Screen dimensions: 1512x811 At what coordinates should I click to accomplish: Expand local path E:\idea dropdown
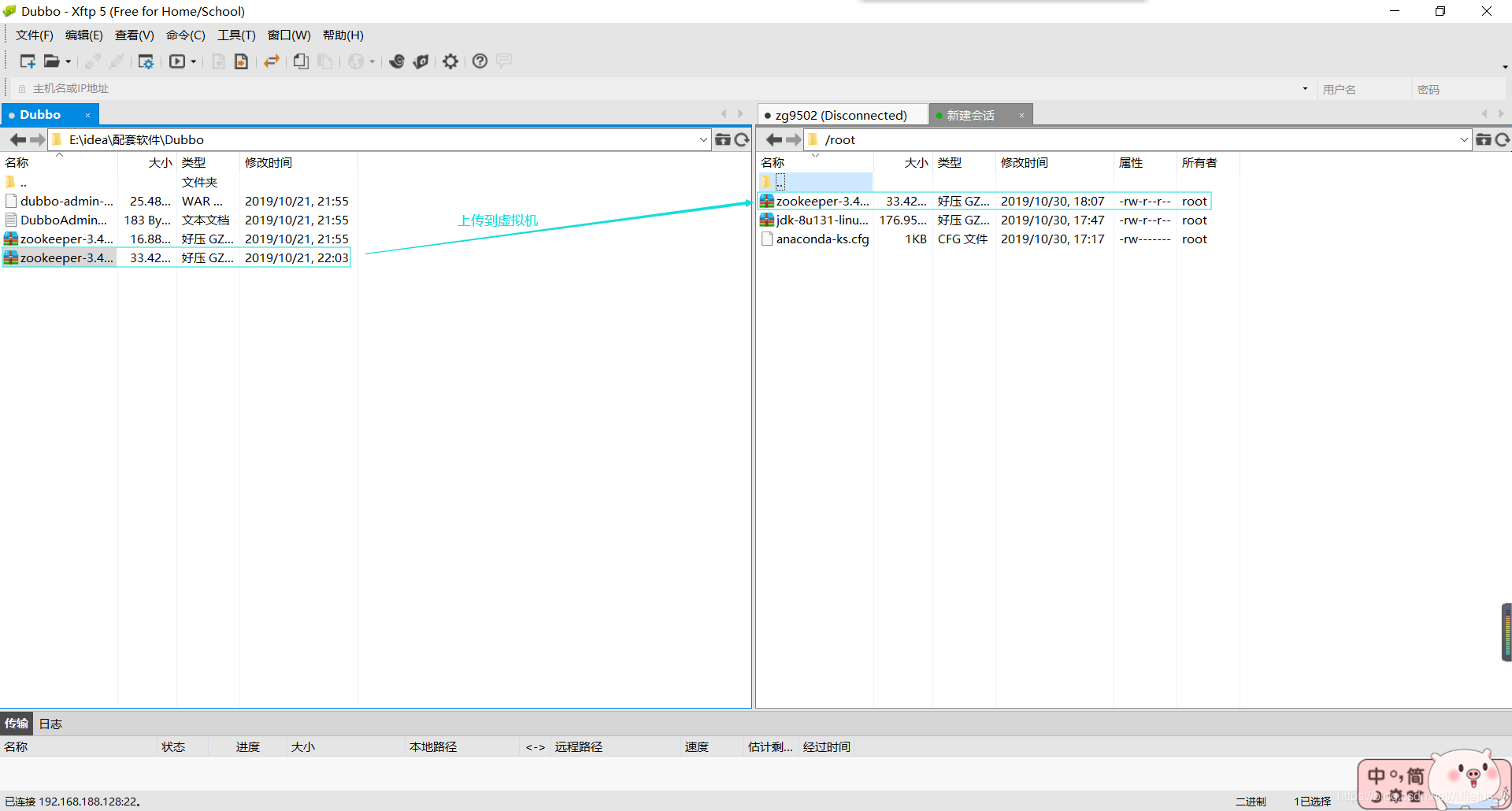coord(703,140)
